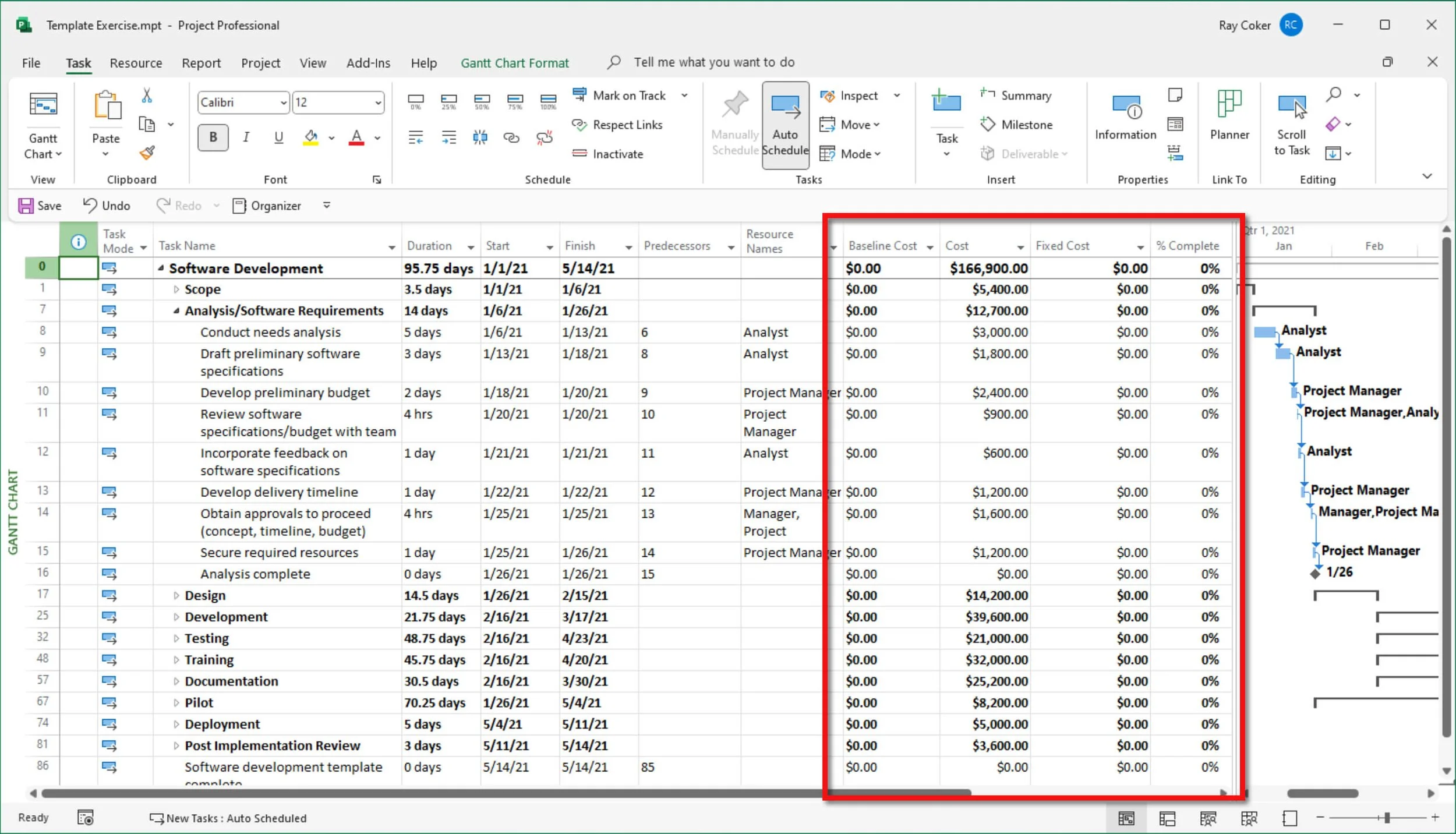Open the Move dropdown

coord(850,125)
